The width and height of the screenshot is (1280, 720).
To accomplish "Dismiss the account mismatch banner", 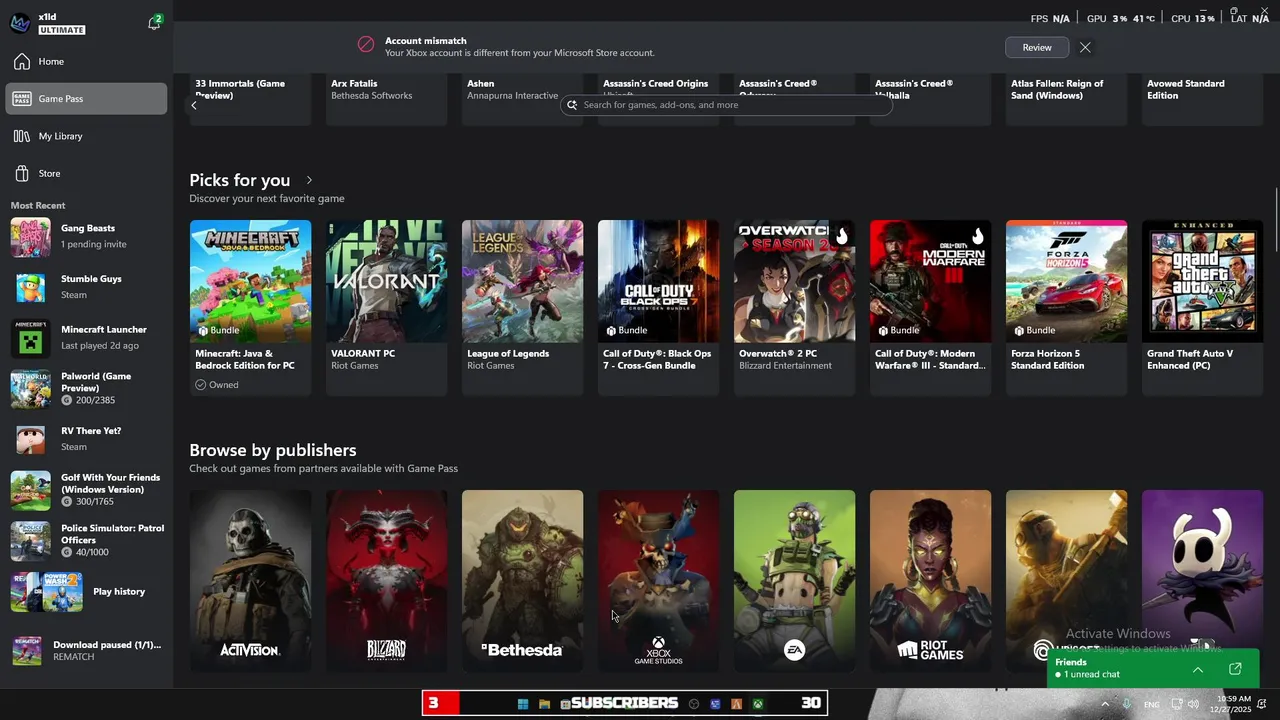I will tap(1085, 47).
